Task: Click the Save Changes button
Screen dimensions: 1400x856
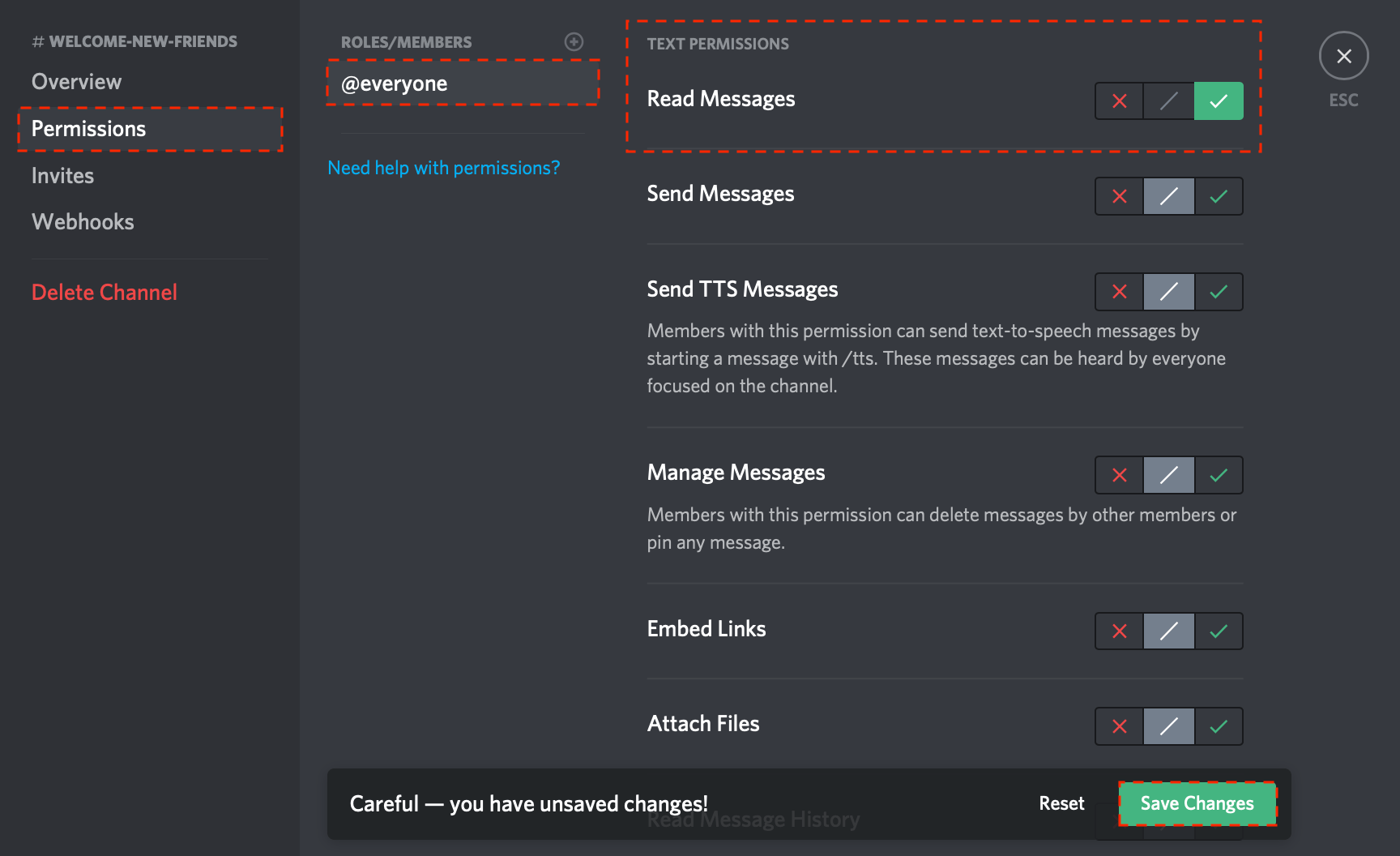Action: click(1197, 803)
